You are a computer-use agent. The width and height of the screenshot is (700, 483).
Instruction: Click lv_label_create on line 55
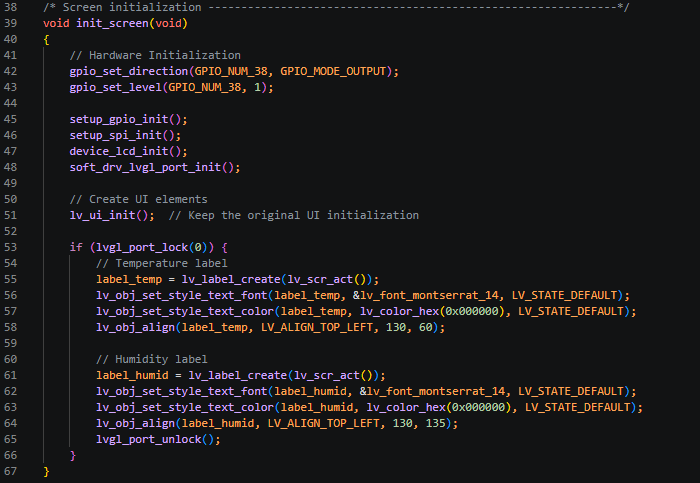(231, 279)
